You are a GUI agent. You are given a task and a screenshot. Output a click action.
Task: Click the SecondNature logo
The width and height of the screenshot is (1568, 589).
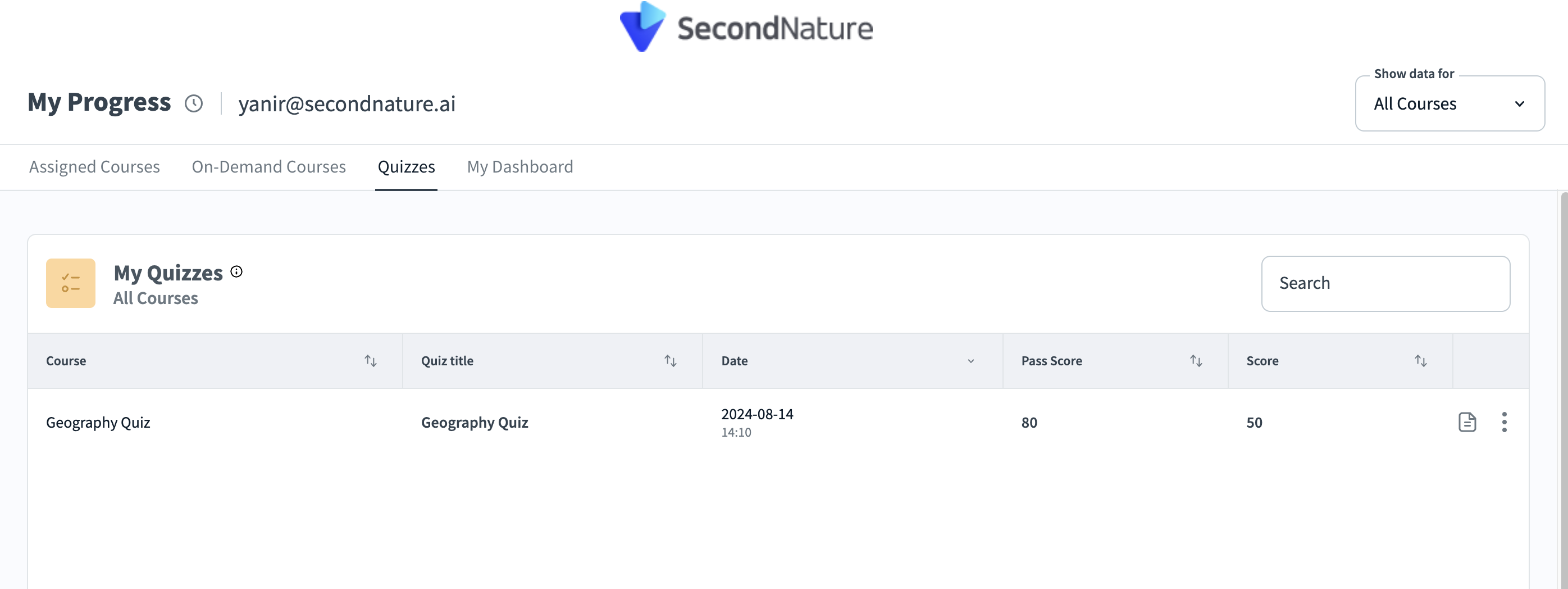click(x=746, y=28)
